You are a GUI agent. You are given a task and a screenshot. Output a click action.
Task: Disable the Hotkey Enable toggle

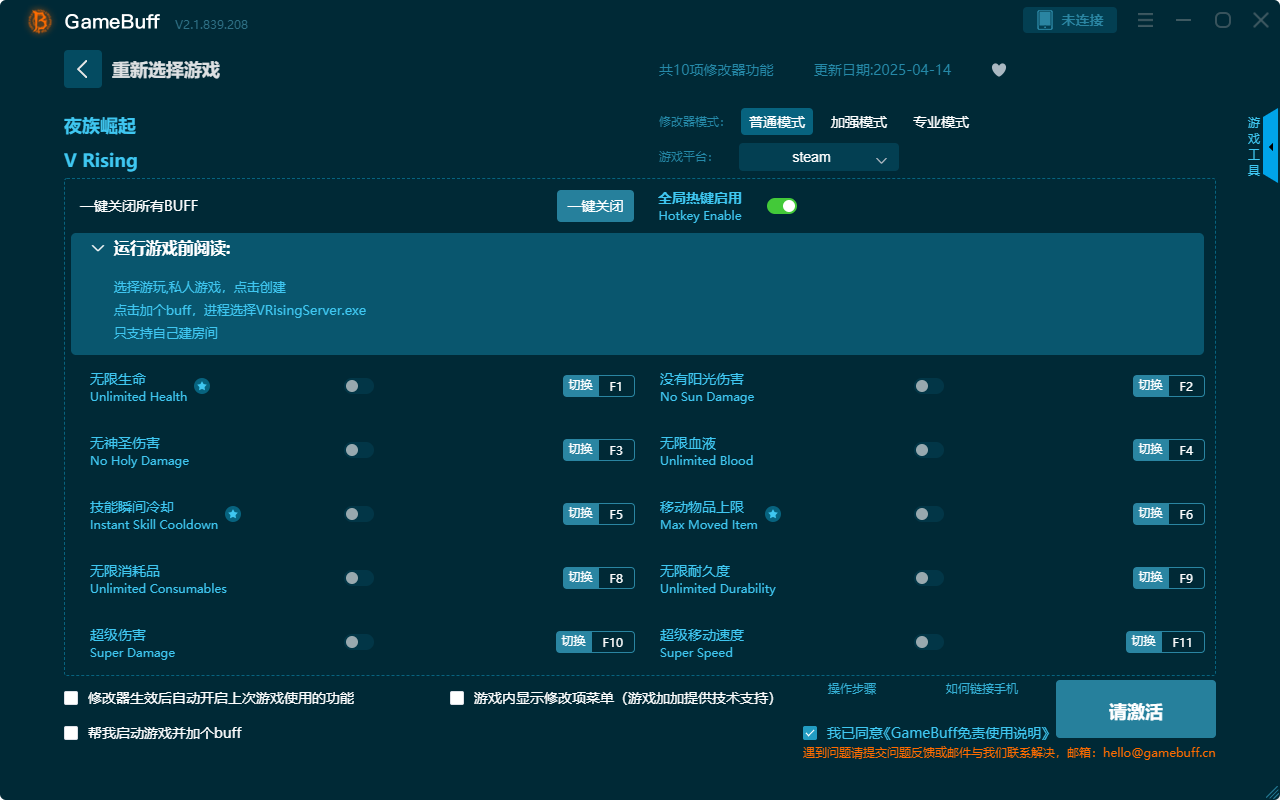[781, 205]
